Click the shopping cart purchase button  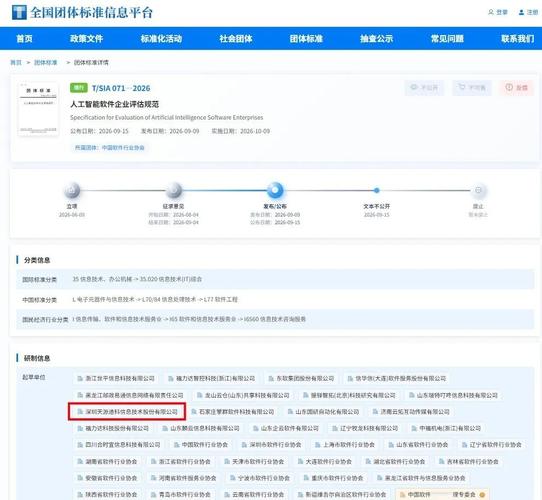pyautogui.click(x=472, y=87)
